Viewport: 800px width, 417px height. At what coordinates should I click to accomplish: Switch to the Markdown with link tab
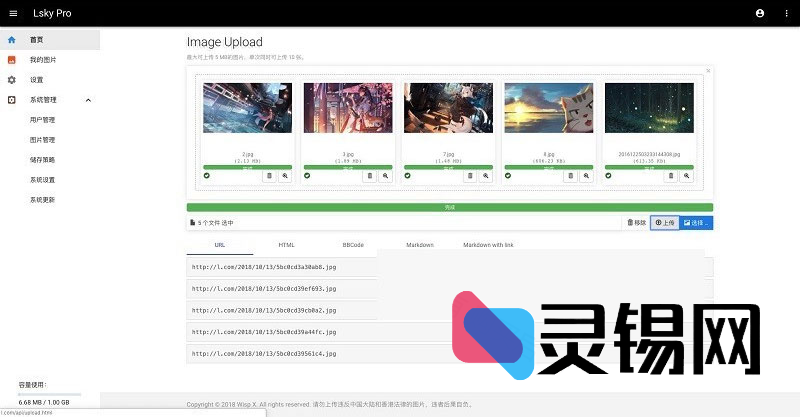[x=488, y=245]
